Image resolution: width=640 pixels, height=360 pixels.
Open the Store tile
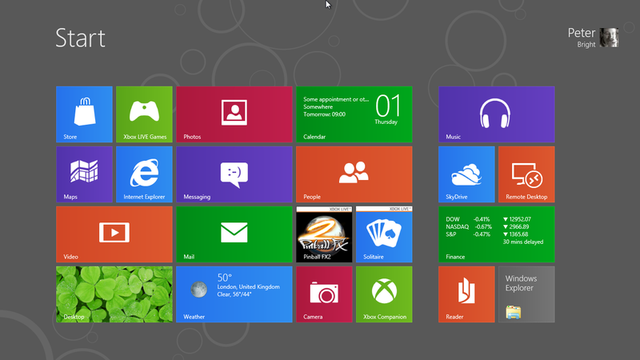click(84, 114)
